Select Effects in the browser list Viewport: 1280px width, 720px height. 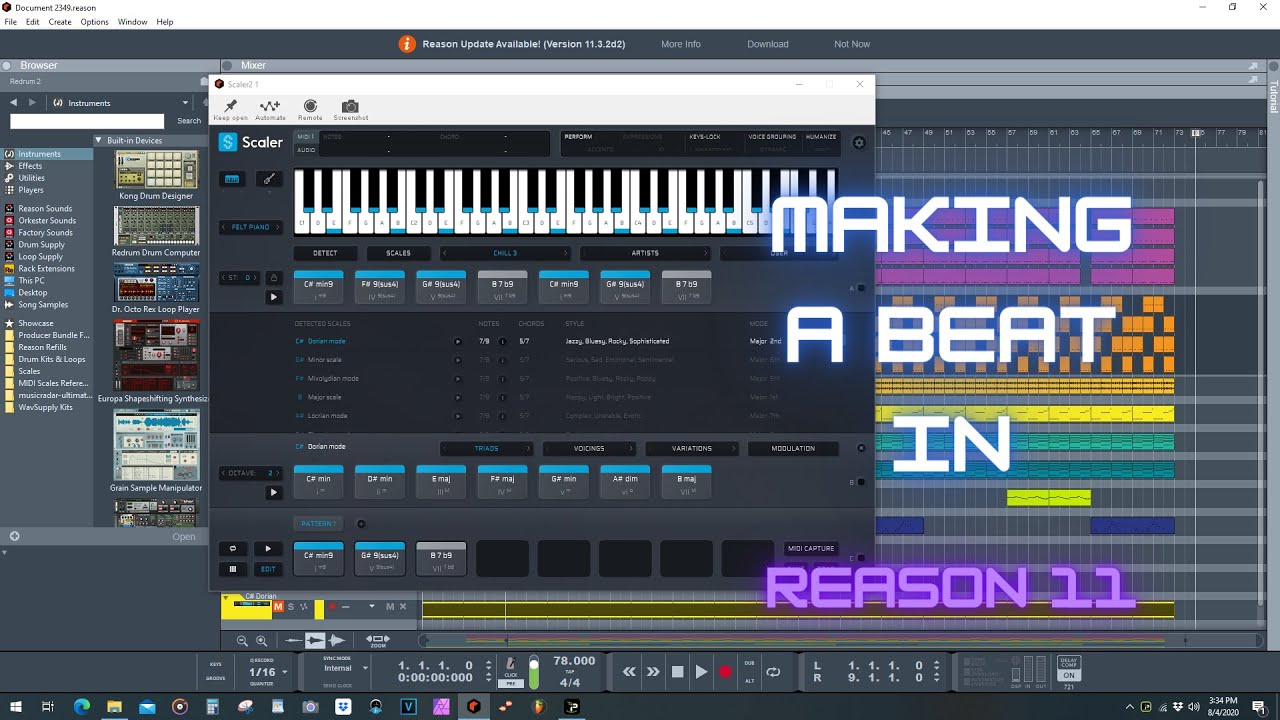30,166
